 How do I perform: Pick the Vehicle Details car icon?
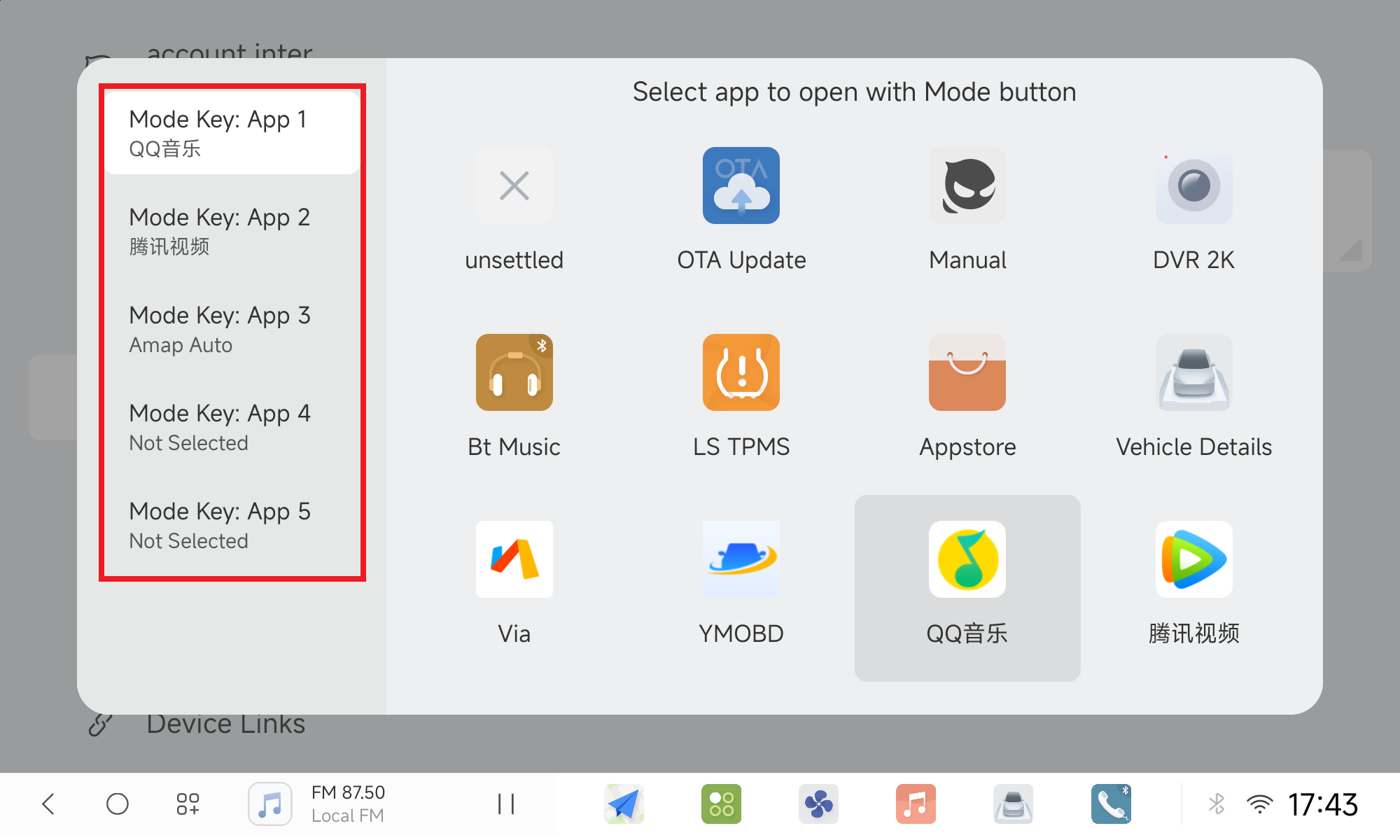tap(1193, 372)
